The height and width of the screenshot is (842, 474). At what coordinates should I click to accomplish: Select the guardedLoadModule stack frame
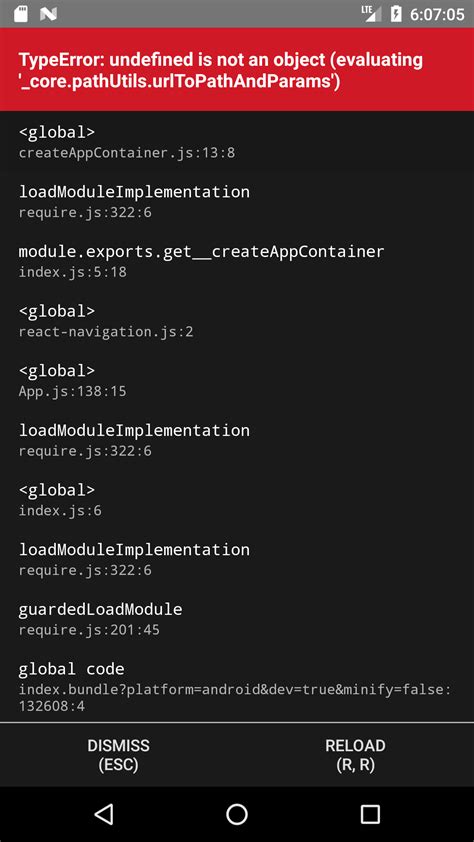tap(237, 619)
